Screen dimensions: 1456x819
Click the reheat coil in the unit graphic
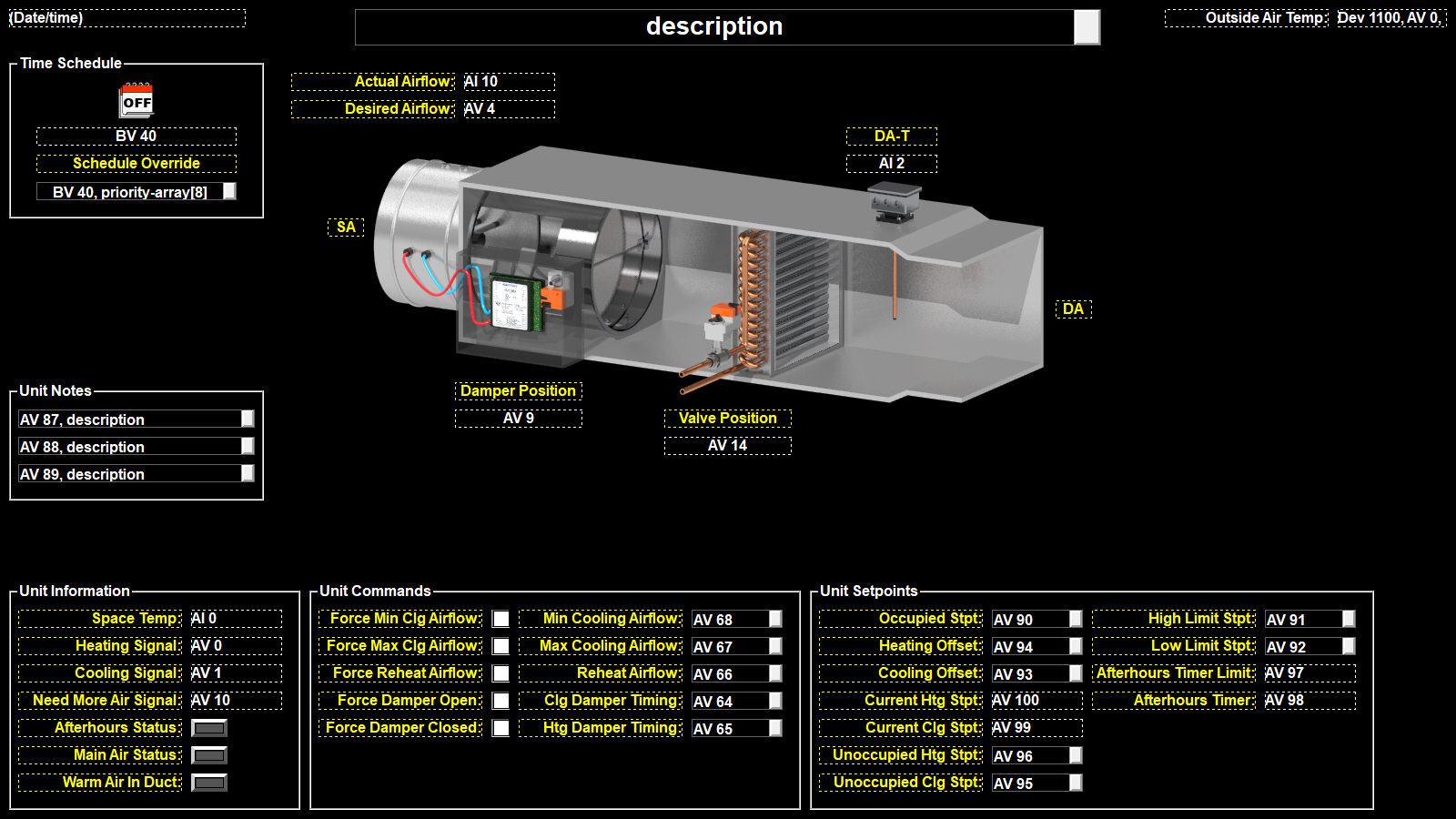pos(783,300)
